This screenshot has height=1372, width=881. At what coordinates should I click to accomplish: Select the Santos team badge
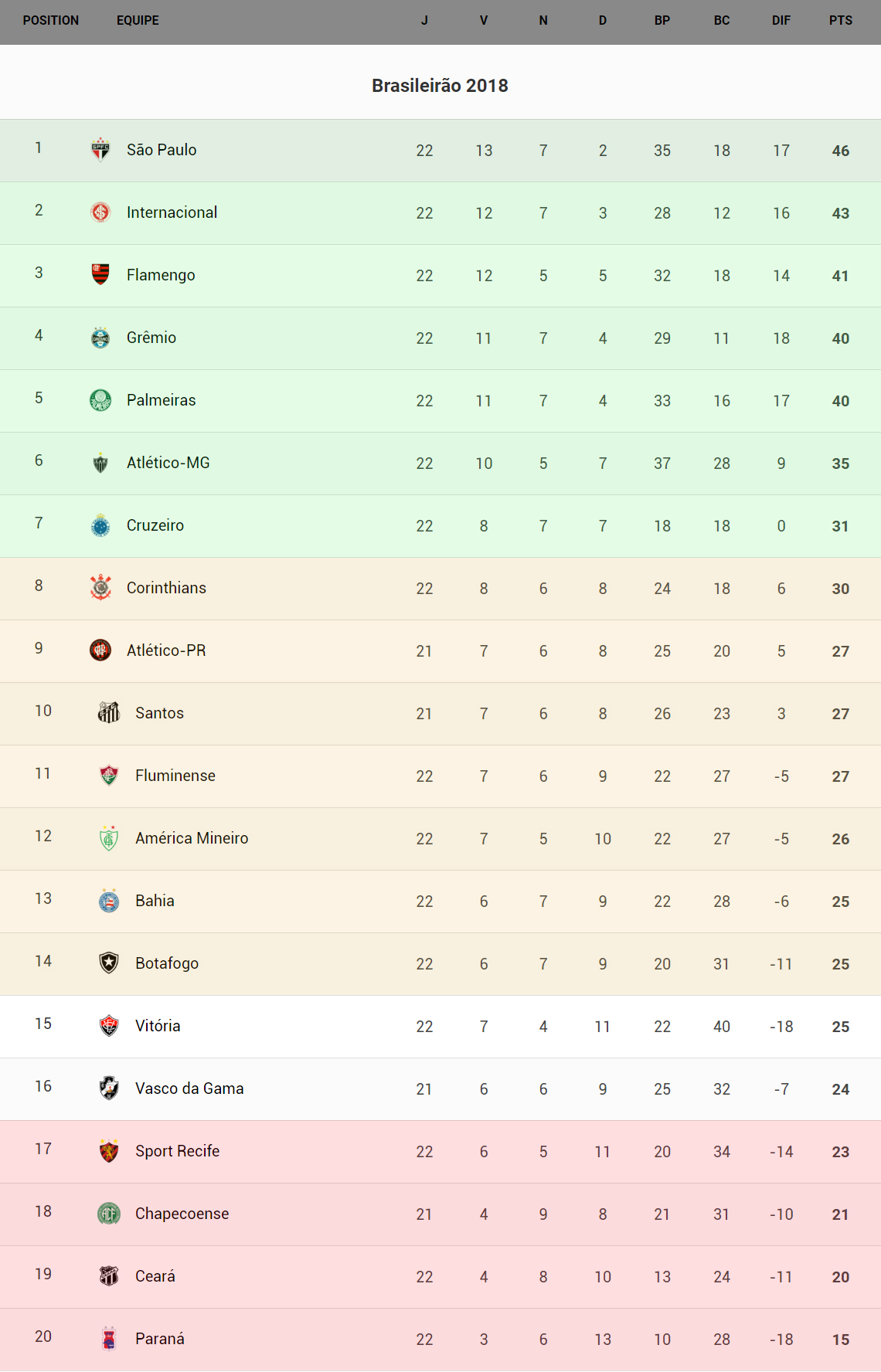point(109,712)
